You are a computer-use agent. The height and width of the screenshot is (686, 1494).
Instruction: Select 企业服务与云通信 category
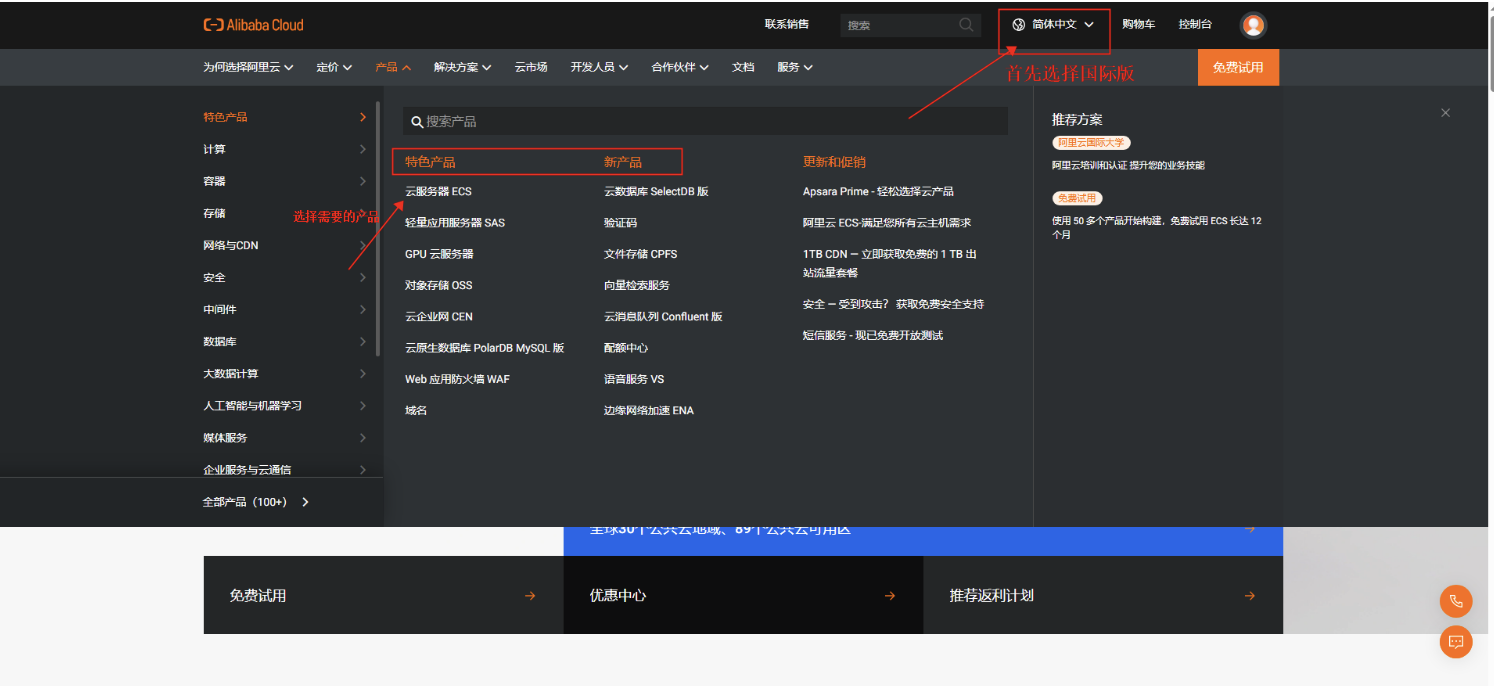point(285,469)
